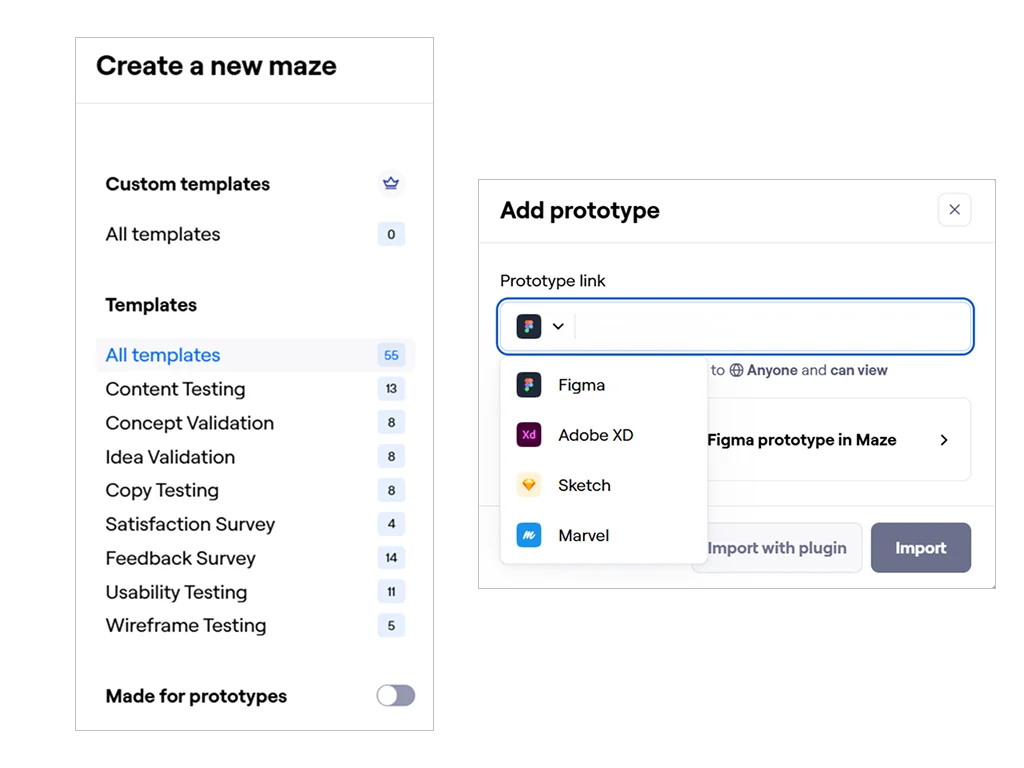Click the crown icon beside Custom templates

point(391,183)
